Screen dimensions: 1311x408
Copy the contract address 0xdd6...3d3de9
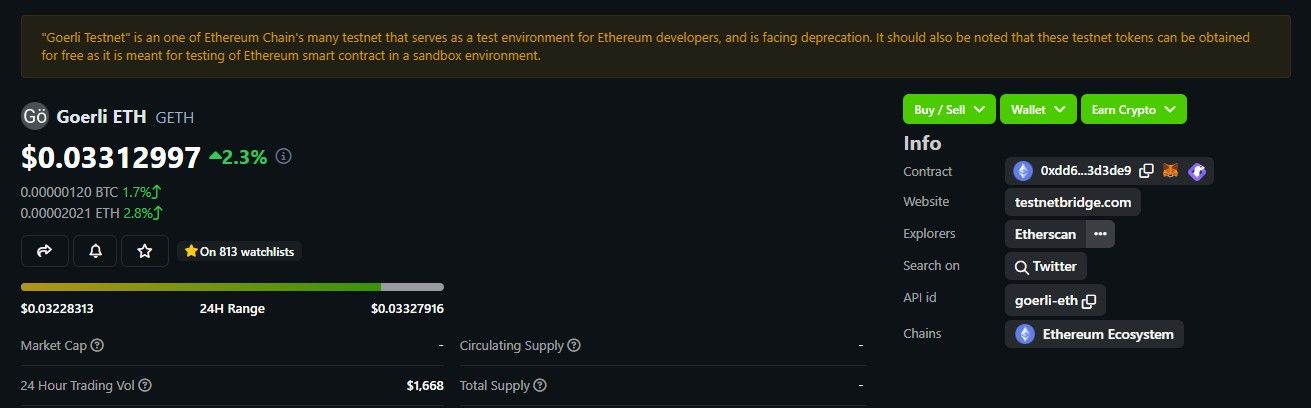[x=1146, y=171]
